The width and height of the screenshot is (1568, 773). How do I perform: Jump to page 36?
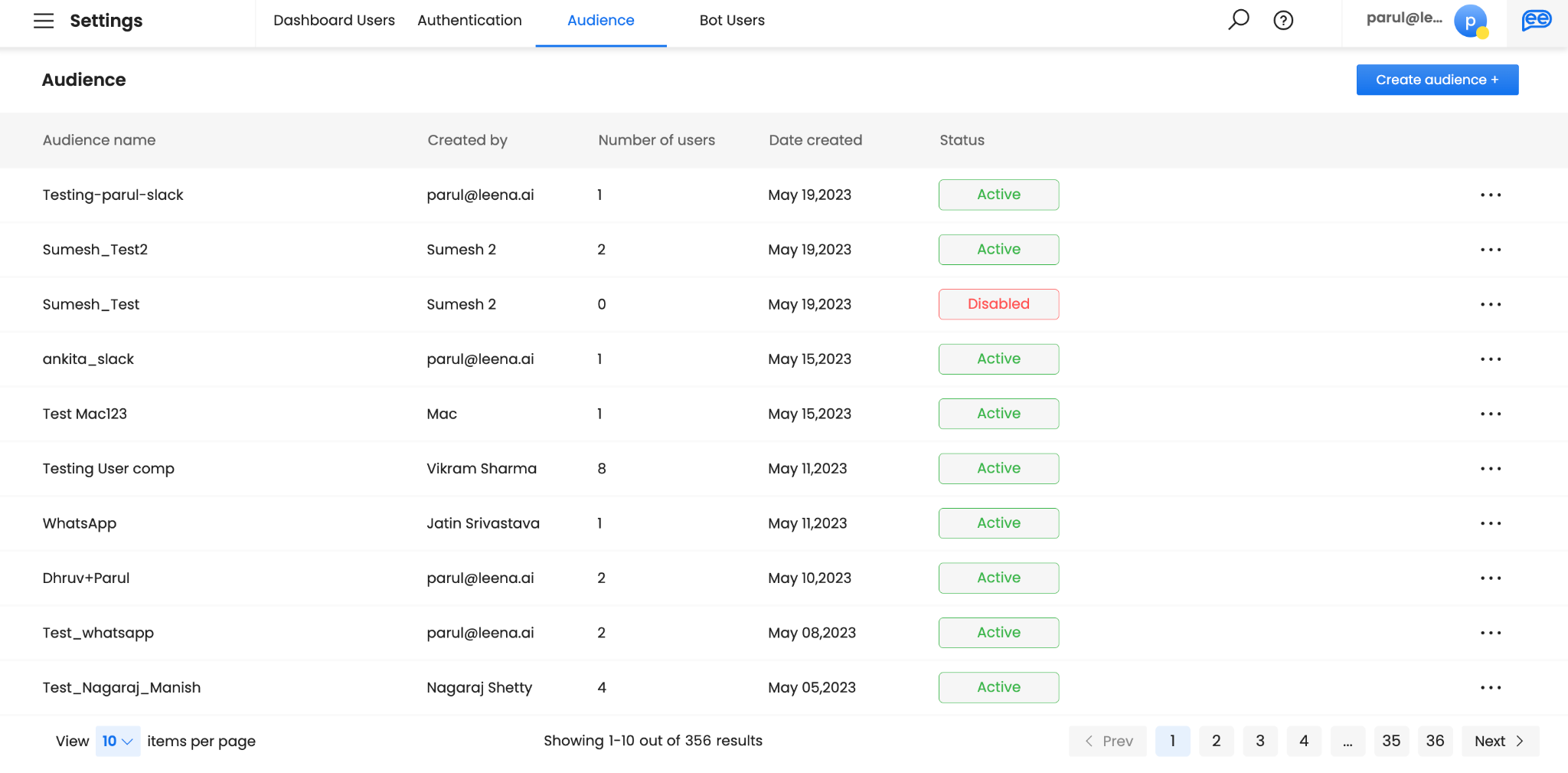[x=1435, y=741]
